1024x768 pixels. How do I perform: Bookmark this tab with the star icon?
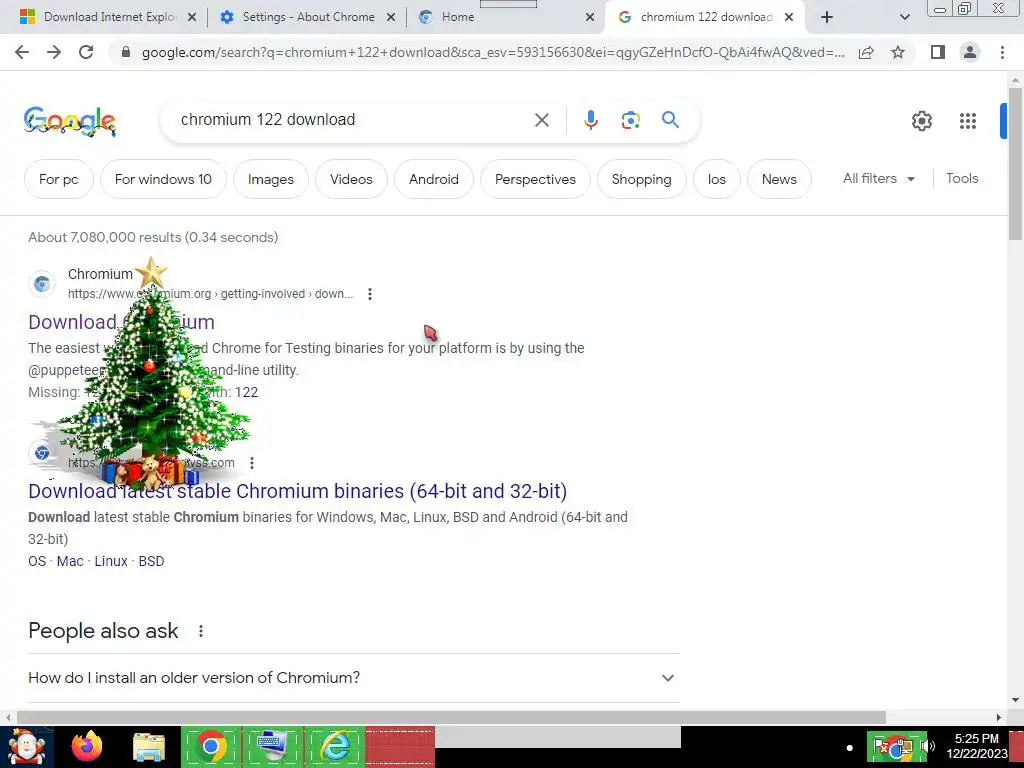(898, 52)
